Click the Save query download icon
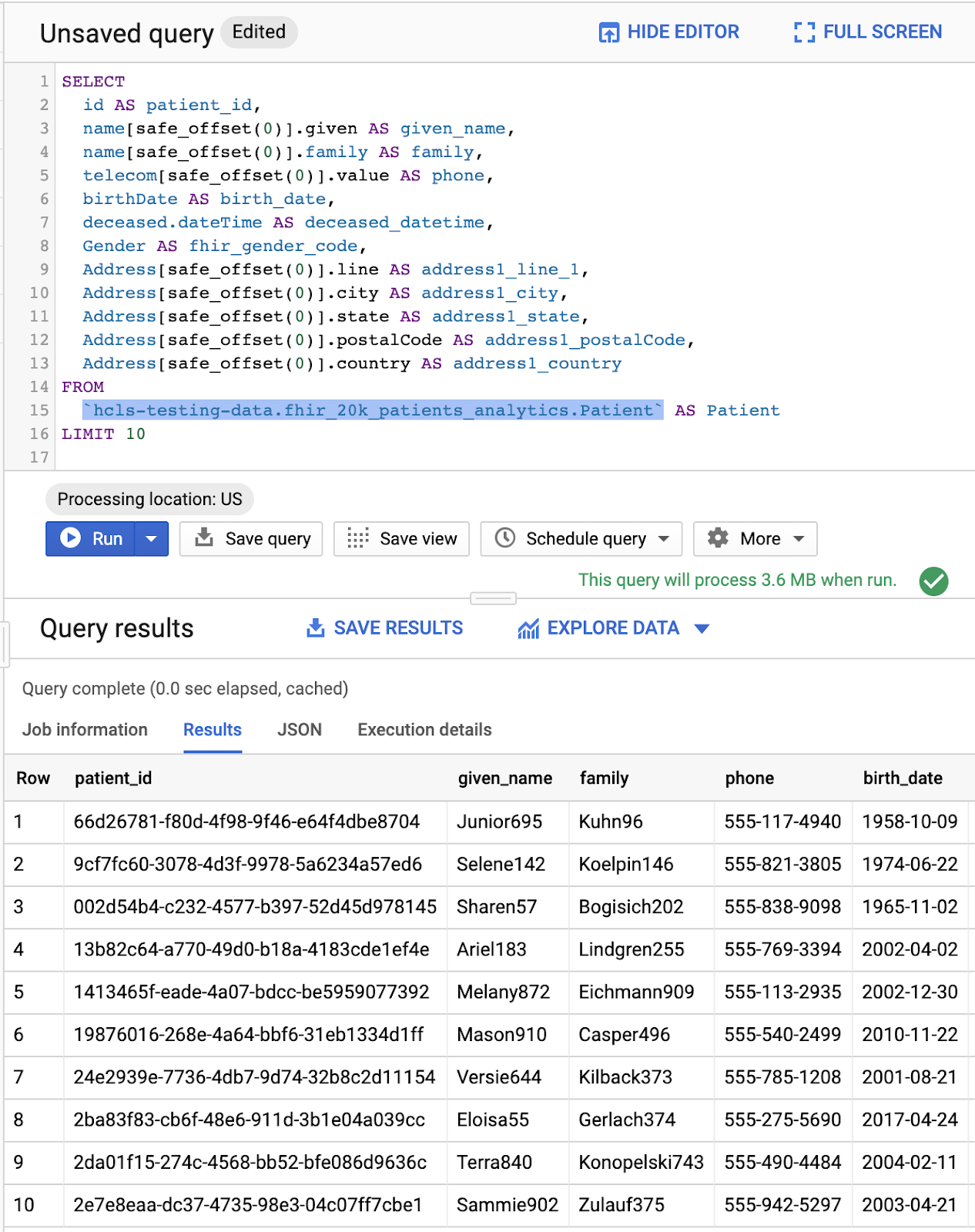Viewport: 975px width, 1232px height. (x=204, y=537)
